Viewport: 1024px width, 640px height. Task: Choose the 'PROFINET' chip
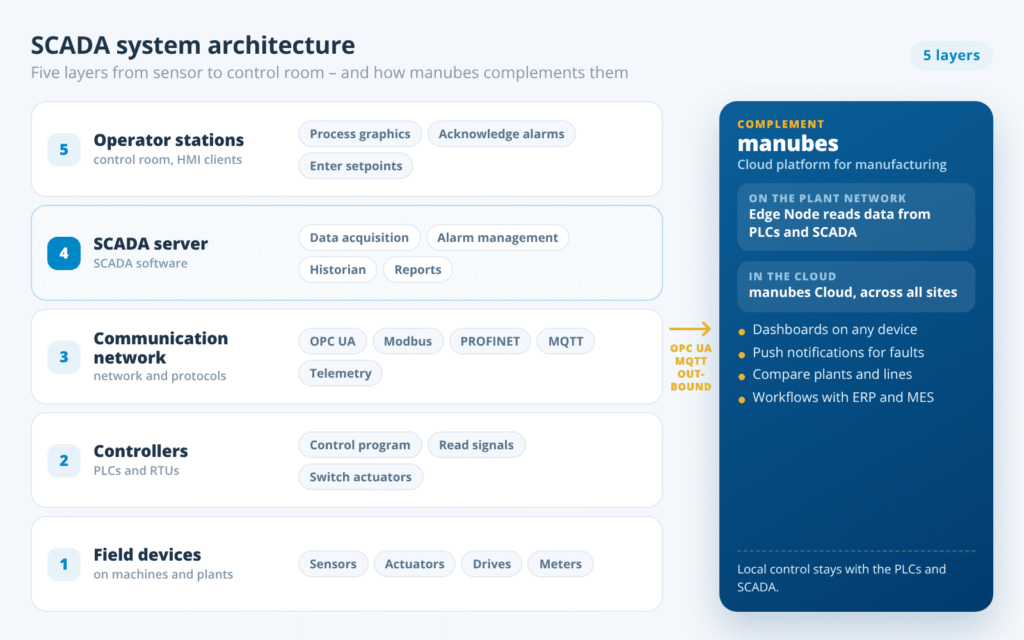[x=490, y=342]
